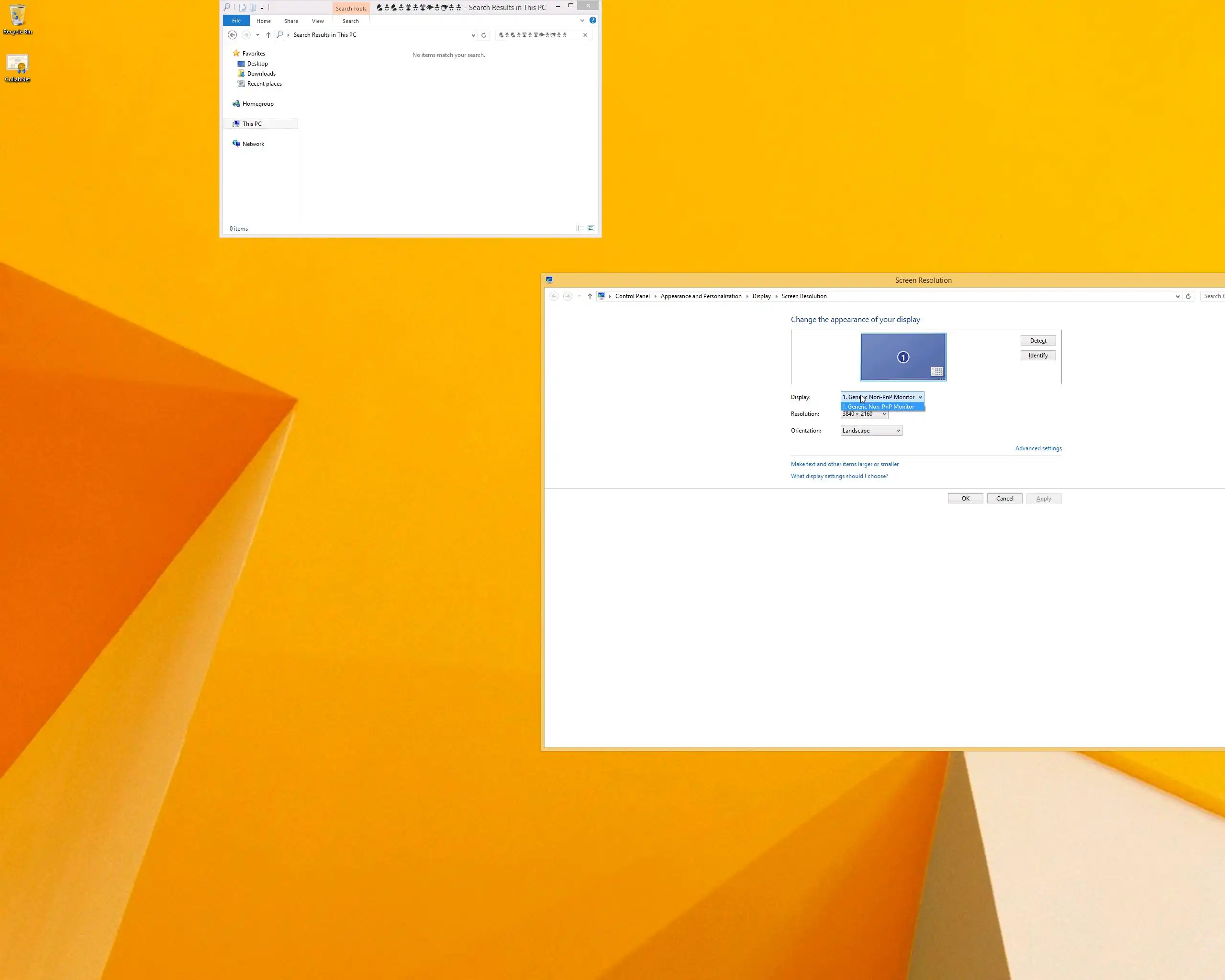
Task: Select Generic Non-PnP Monitor in dropdown list
Action: click(x=881, y=407)
